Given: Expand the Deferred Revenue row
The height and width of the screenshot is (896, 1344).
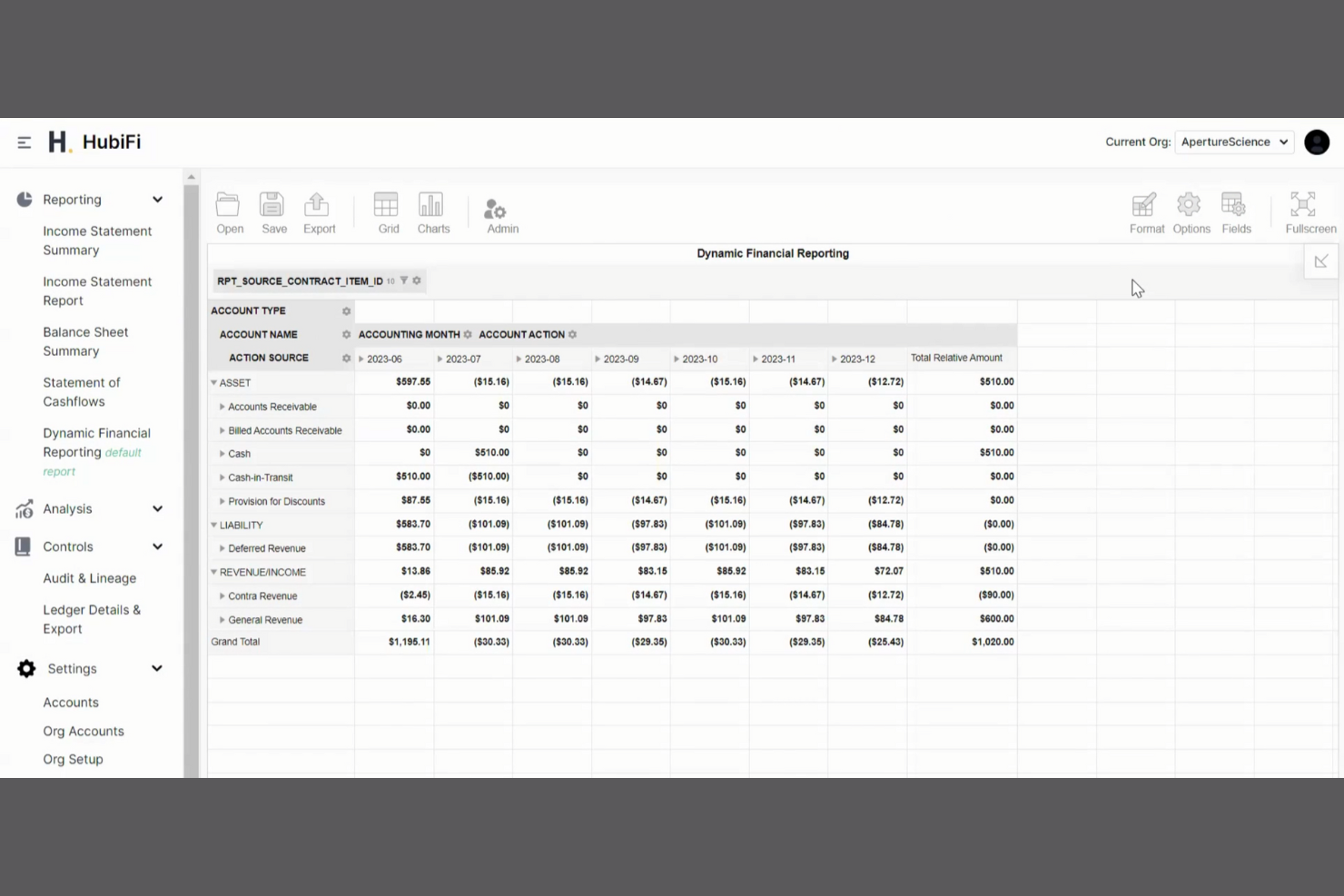Looking at the screenshot, I should pyautogui.click(x=222, y=548).
